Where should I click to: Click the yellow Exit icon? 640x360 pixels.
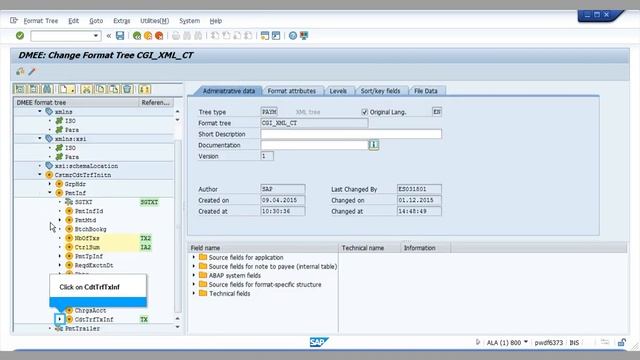148,36
